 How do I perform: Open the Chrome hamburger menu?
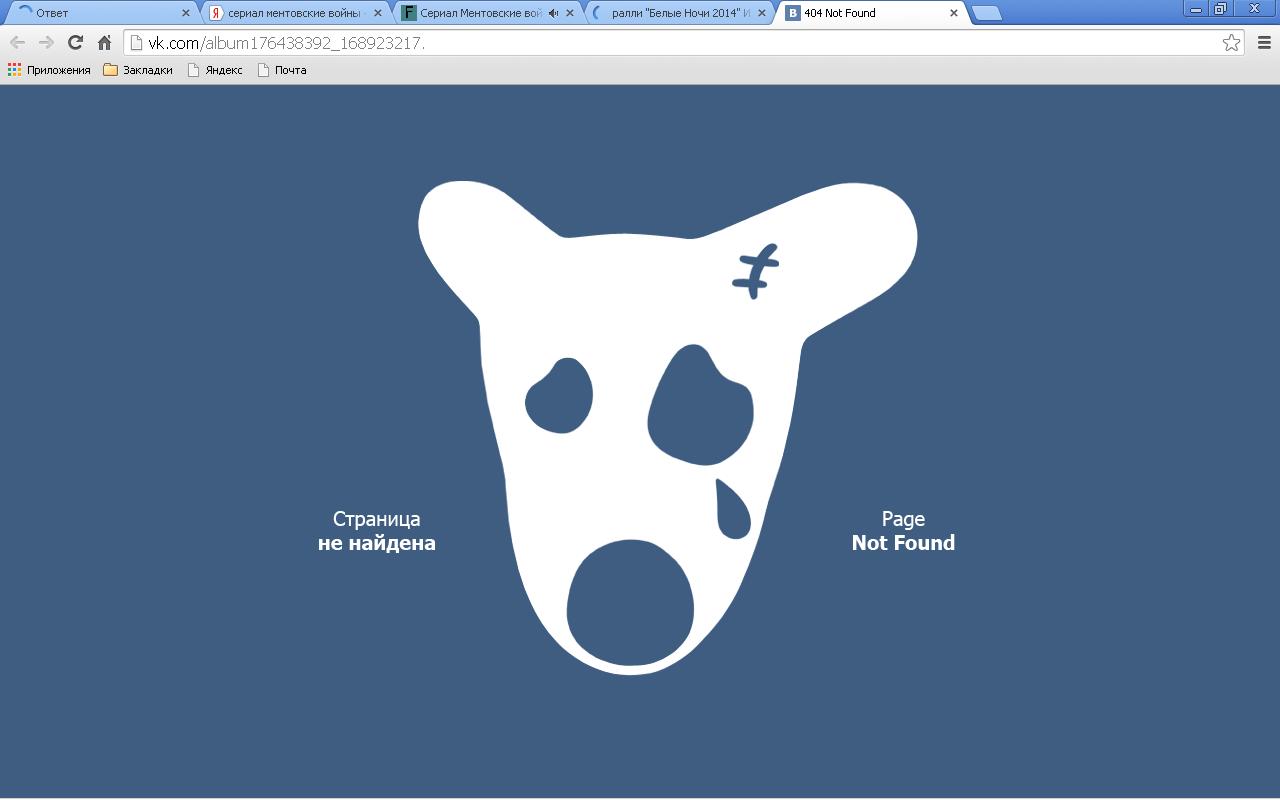[x=1264, y=42]
